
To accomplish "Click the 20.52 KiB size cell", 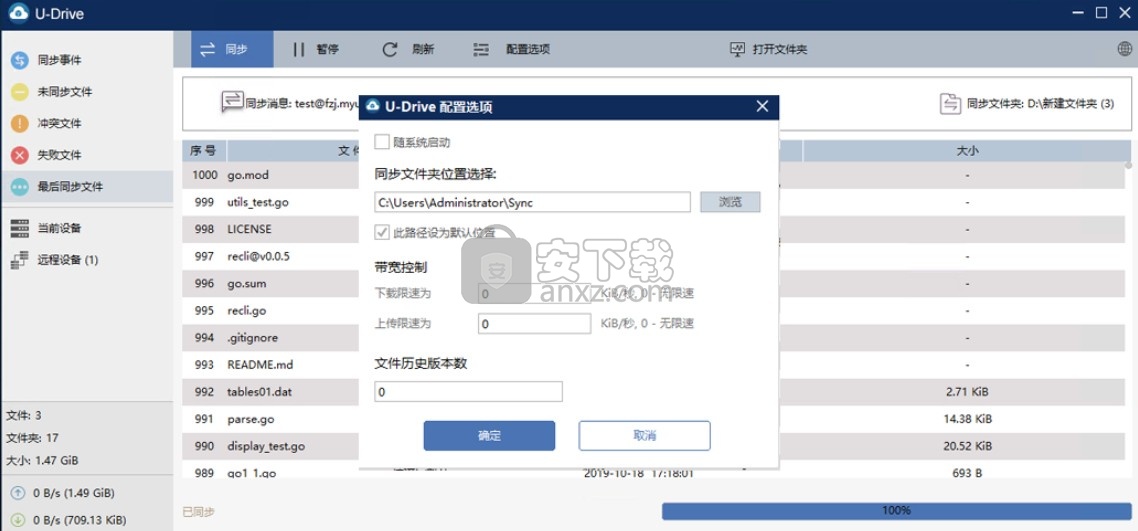I will pyautogui.click(x=967, y=447).
